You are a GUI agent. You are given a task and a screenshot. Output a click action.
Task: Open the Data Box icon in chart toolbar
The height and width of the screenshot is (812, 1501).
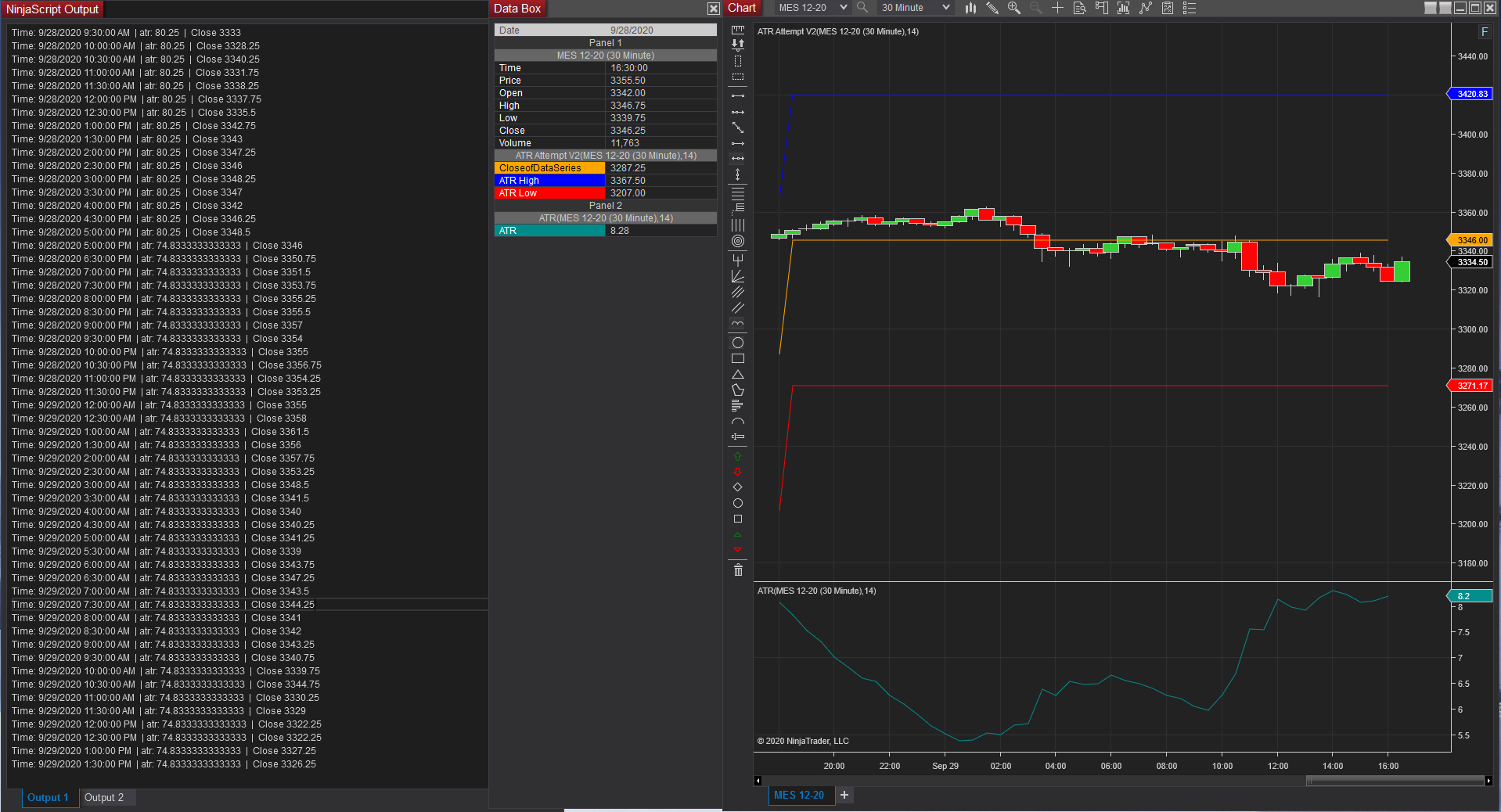pos(1080,8)
